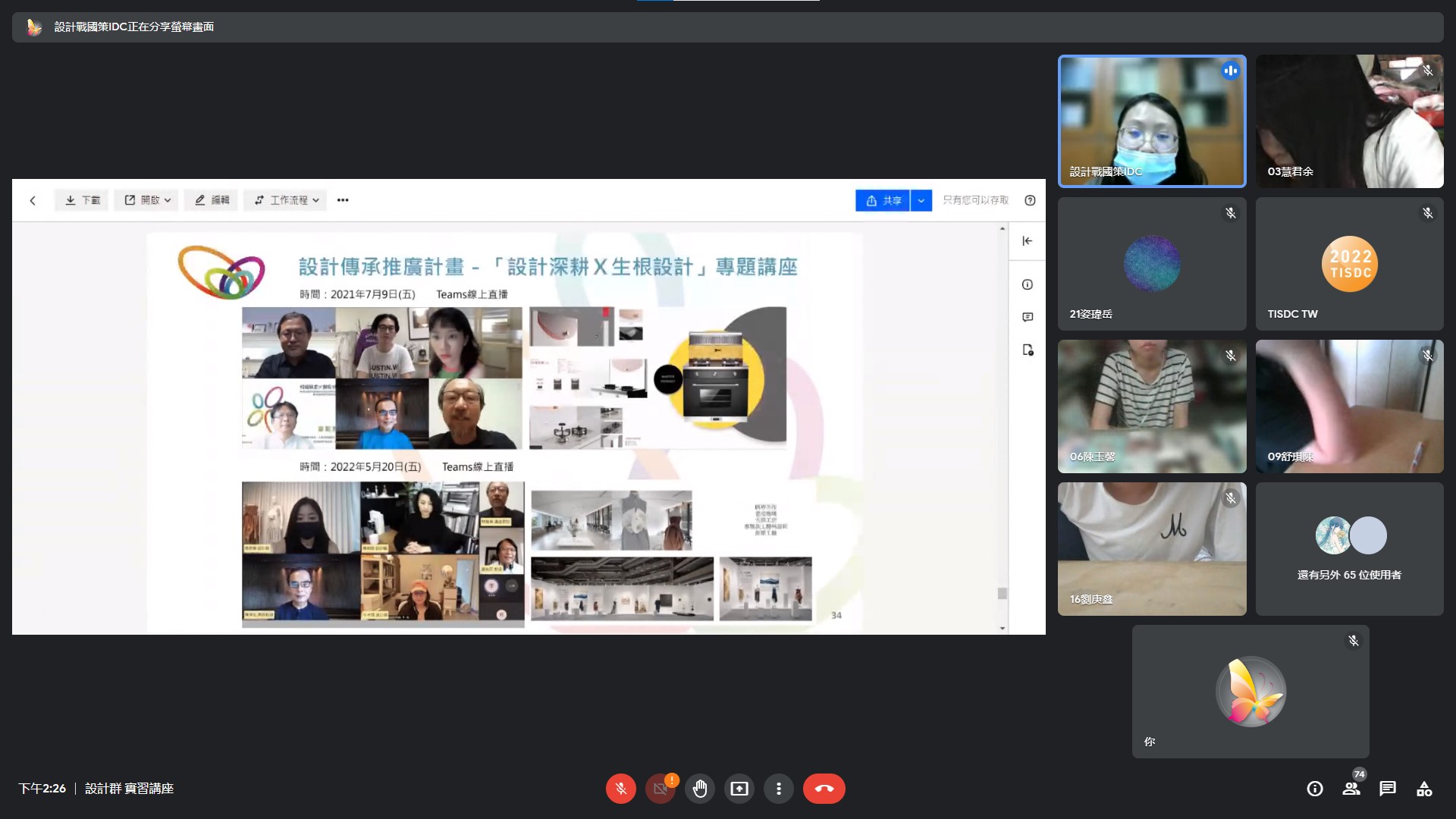The width and height of the screenshot is (1456, 819).
Task: Open meeting details info icon
Action: tap(1315, 789)
